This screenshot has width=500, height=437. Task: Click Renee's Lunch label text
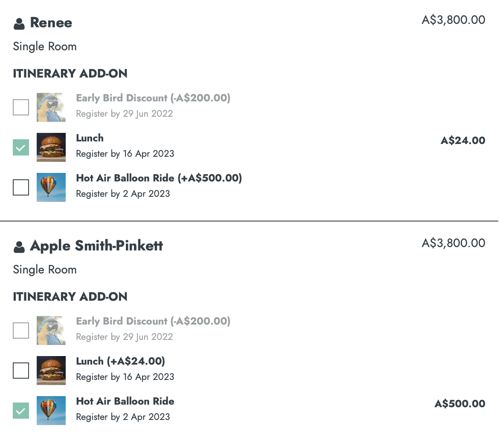90,138
